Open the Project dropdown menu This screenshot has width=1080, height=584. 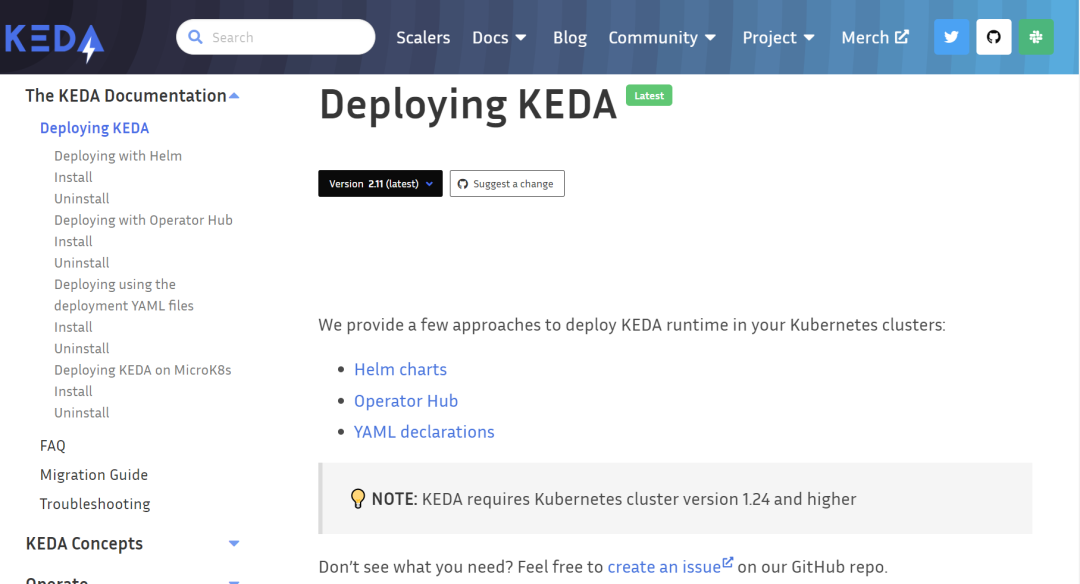click(x=778, y=37)
